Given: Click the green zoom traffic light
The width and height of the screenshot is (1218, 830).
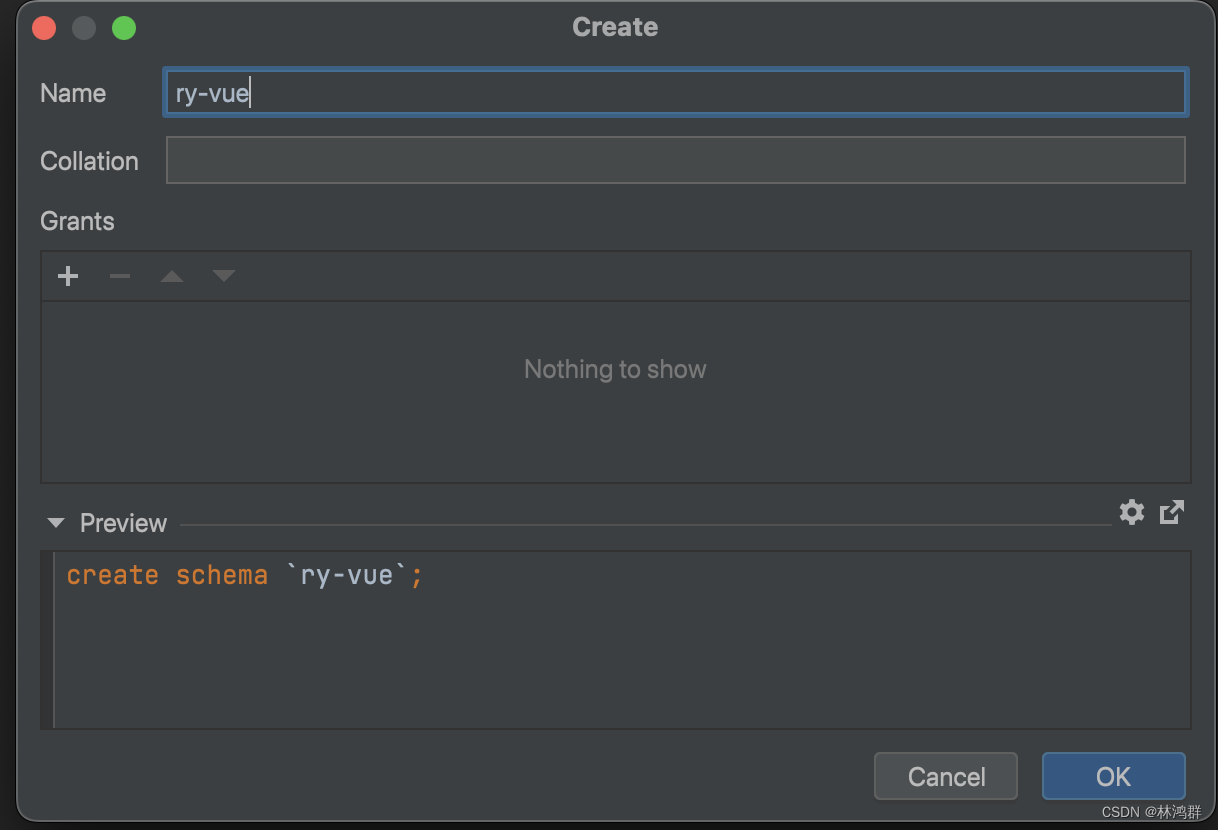Looking at the screenshot, I should pos(124,28).
